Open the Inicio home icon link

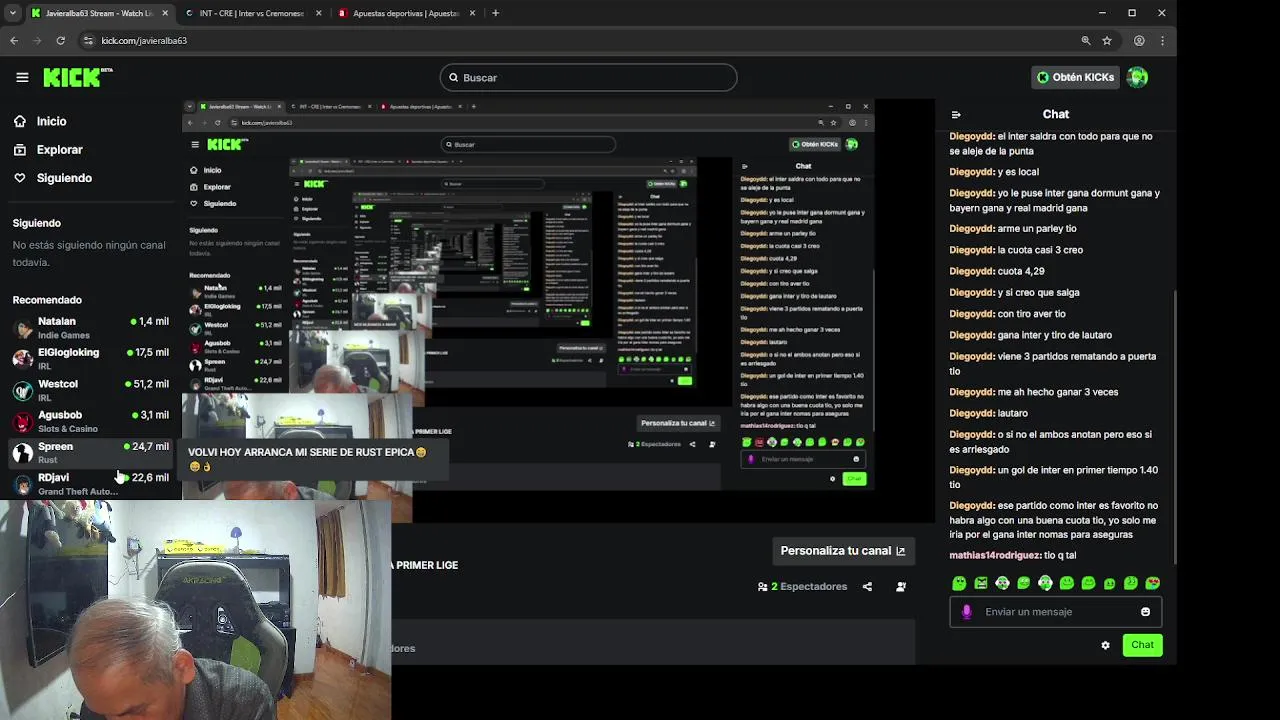point(40,121)
